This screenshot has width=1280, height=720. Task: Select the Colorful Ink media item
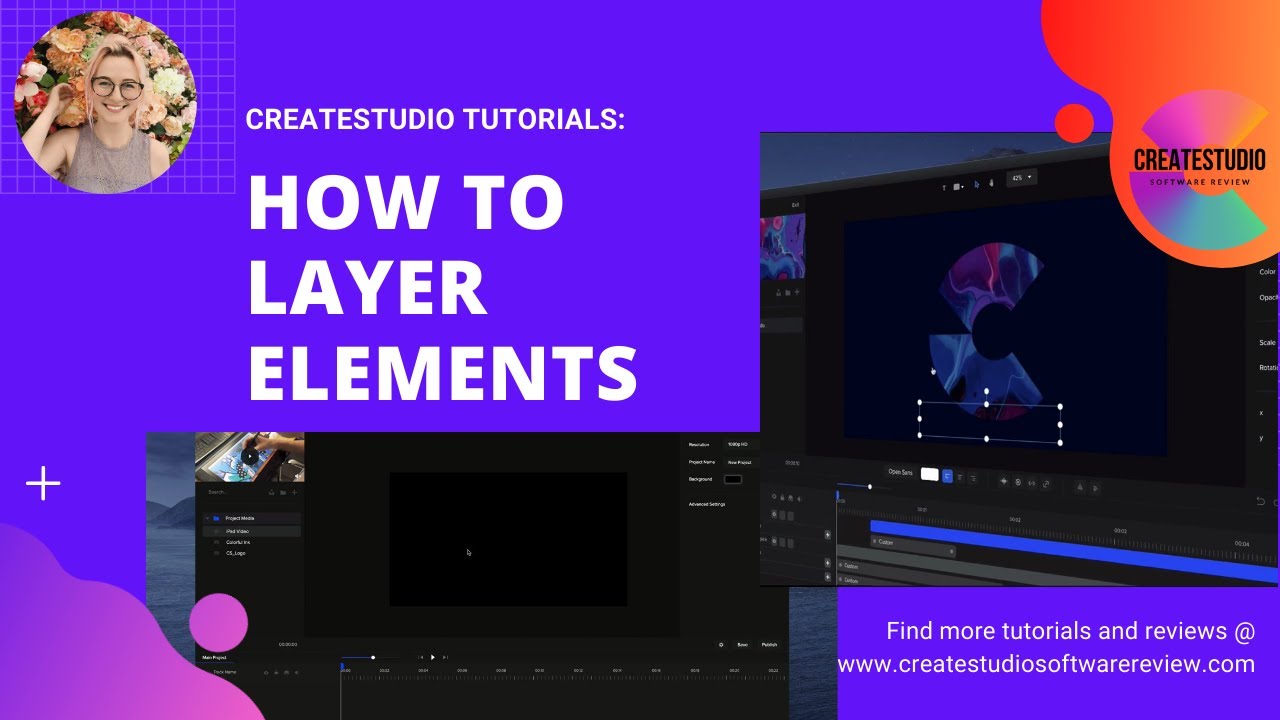[238, 542]
